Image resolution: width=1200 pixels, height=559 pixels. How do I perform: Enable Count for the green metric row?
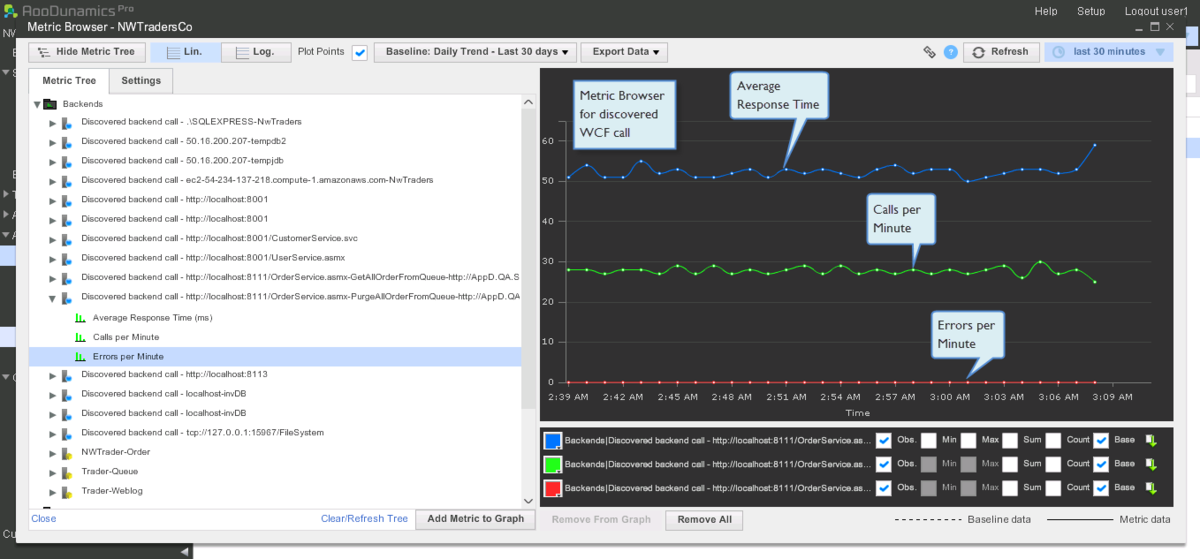coord(1053,464)
